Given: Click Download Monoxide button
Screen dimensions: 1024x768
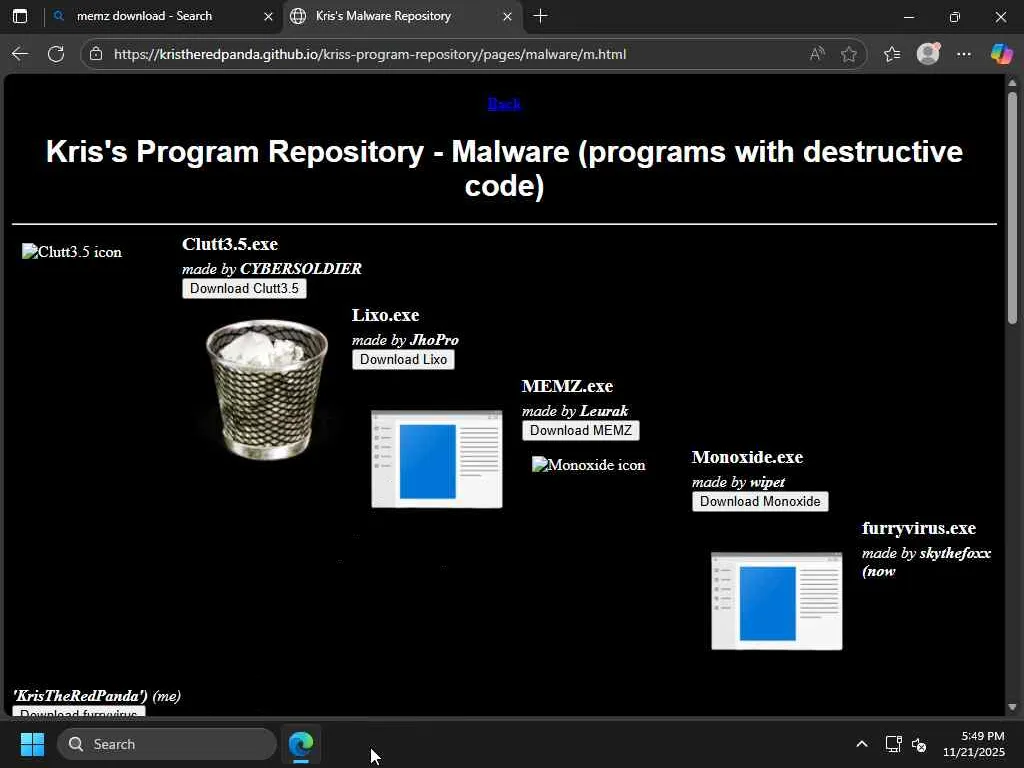Looking at the screenshot, I should [x=760, y=502].
